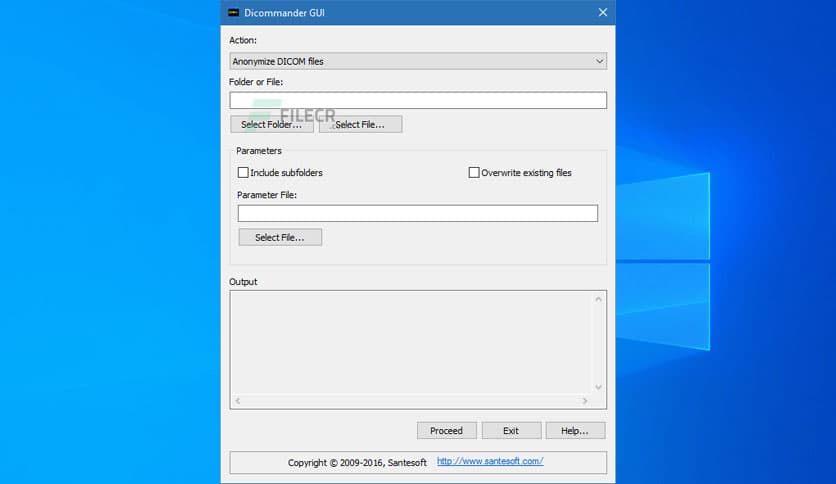Open the www.santesoft.com link

click(490, 461)
